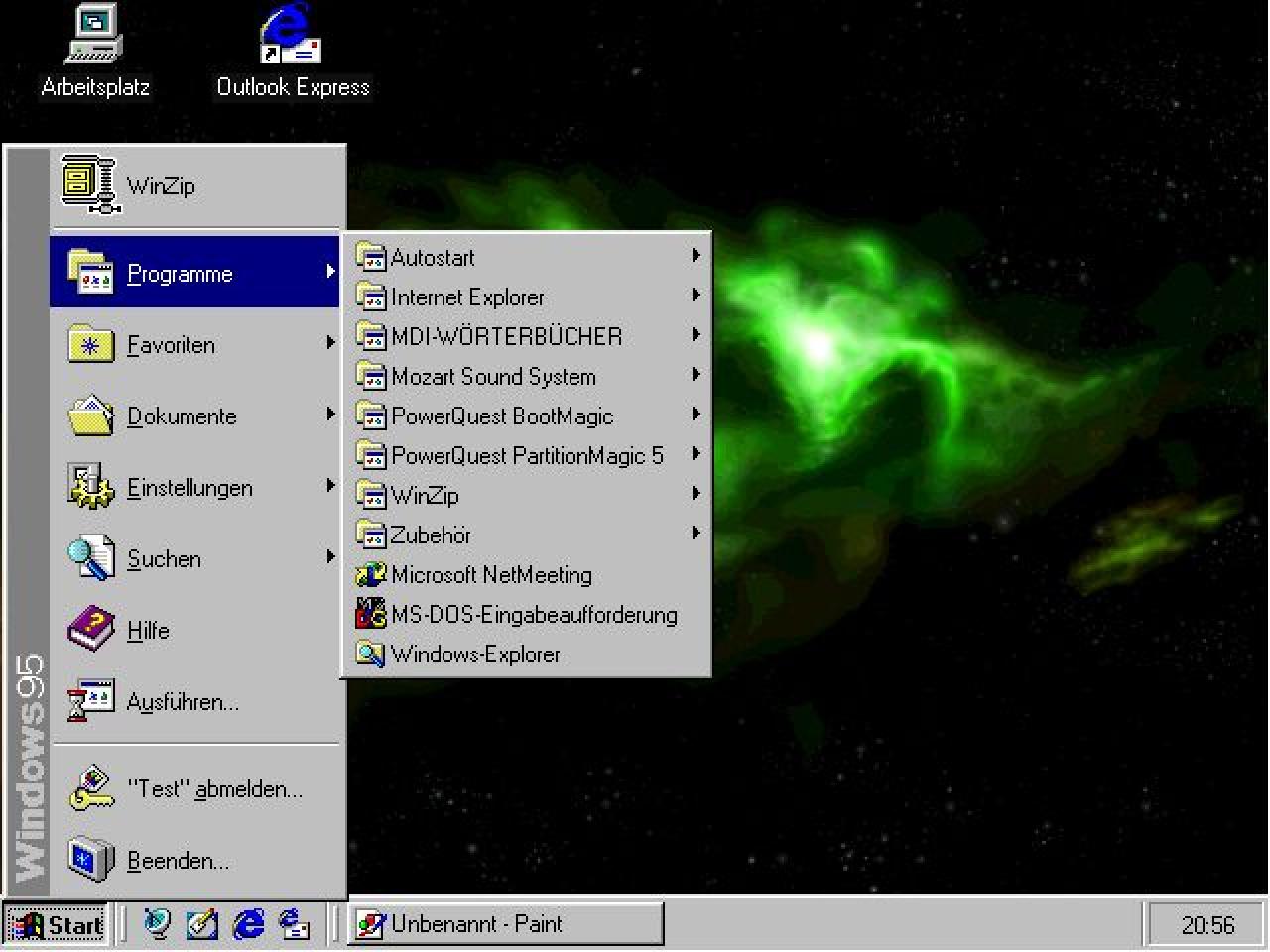Click the 20:56 clock in tray
Viewport: 1270px width, 952px height.
pos(1207,925)
